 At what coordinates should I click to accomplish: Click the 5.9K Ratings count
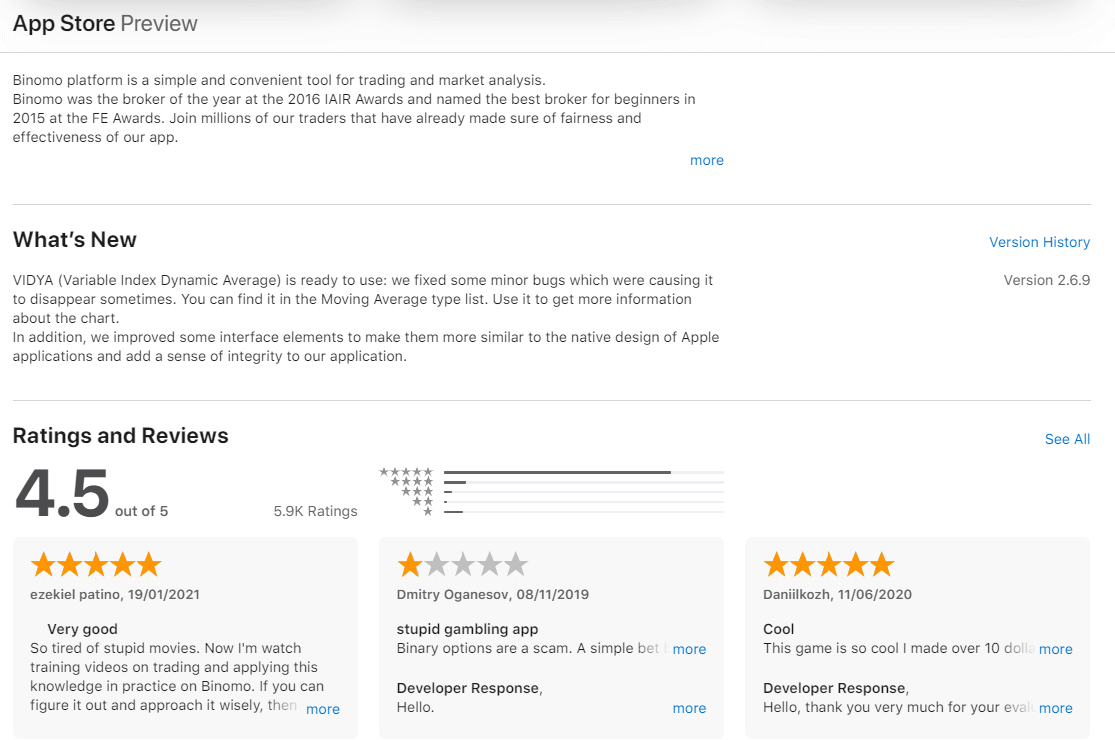tap(315, 511)
